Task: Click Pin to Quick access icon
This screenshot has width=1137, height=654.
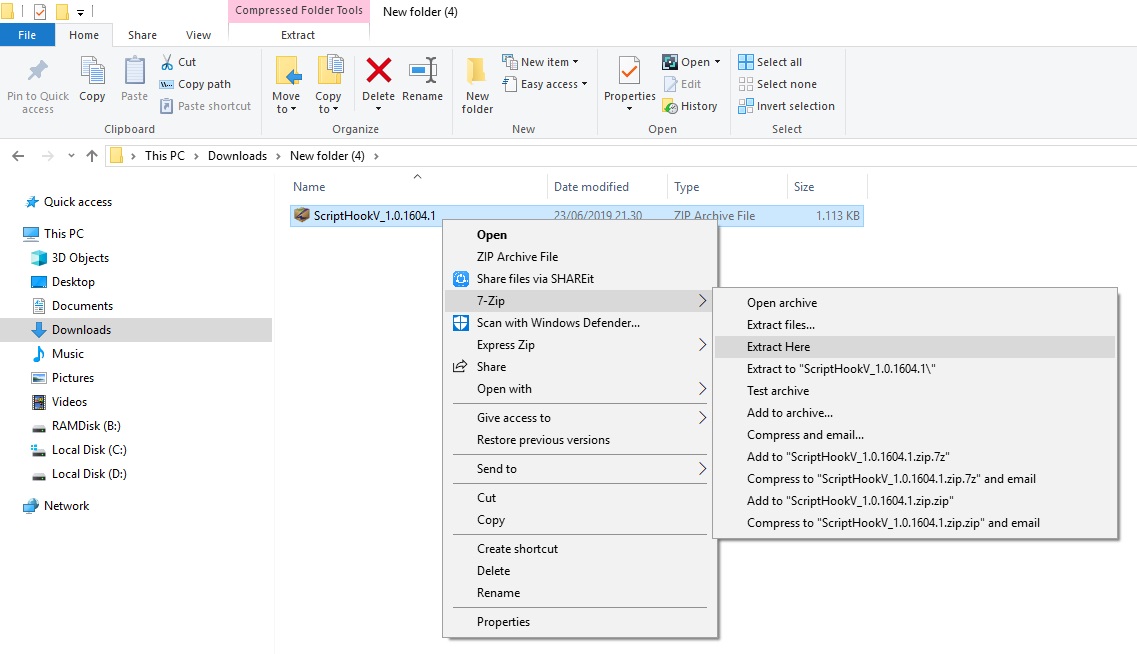Action: pos(38,70)
